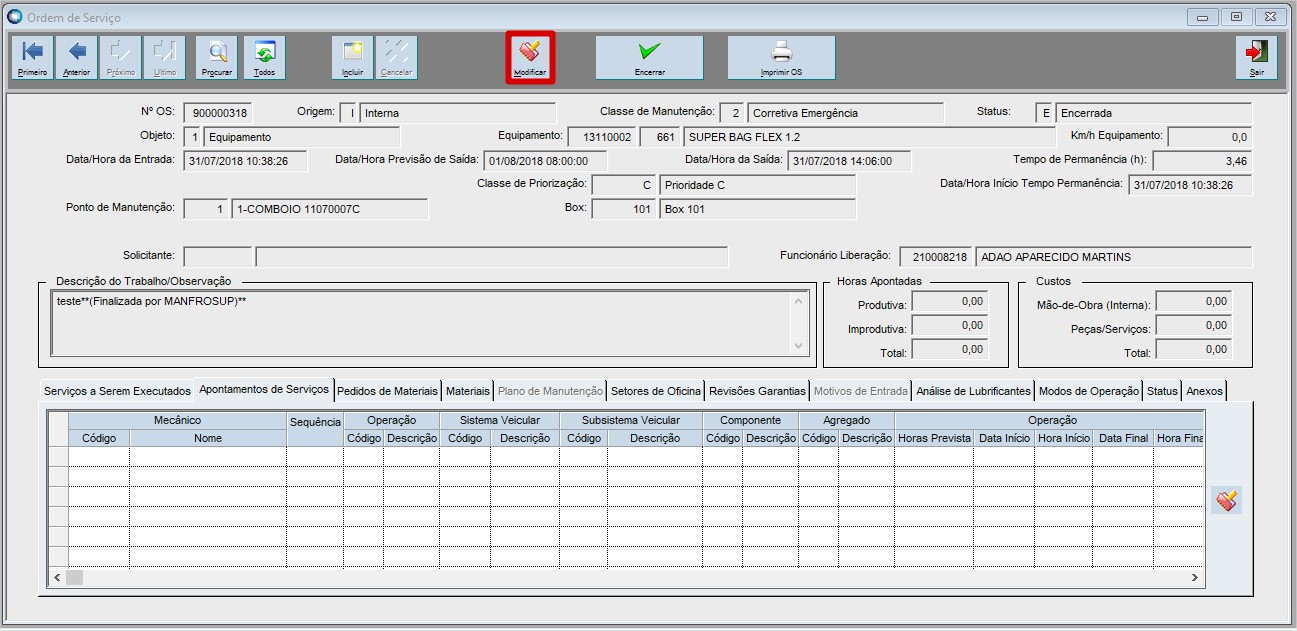1297x631 pixels.
Task: Click the Data/Hora da Saída field
Action: pos(849,161)
